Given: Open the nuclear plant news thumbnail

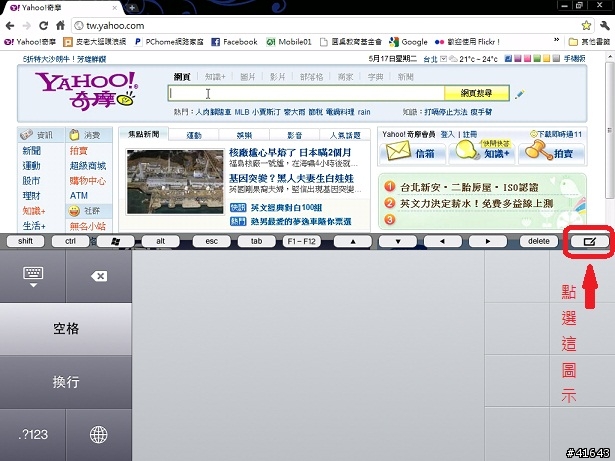Looking at the screenshot, I should tap(175, 182).
